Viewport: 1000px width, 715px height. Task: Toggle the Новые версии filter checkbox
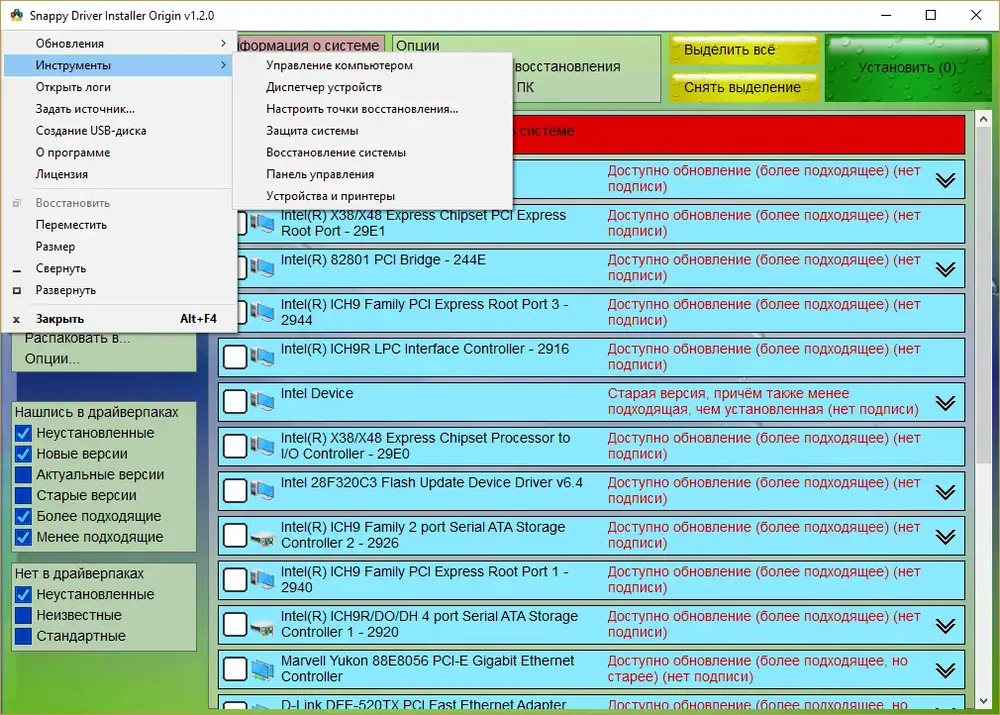(24, 454)
